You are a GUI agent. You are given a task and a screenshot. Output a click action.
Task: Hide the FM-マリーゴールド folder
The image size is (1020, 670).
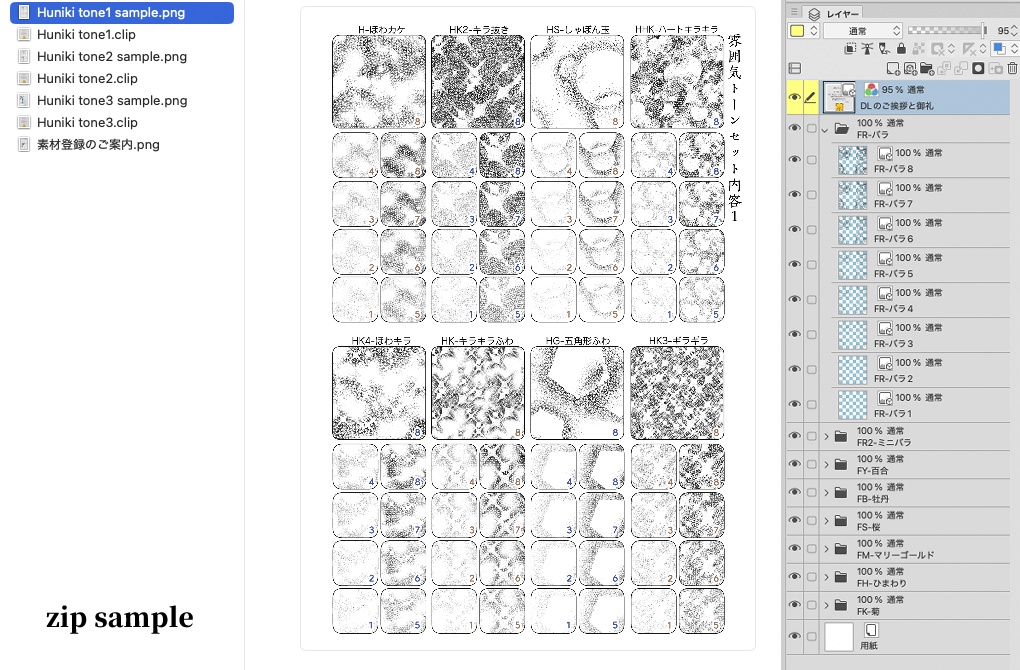794,548
